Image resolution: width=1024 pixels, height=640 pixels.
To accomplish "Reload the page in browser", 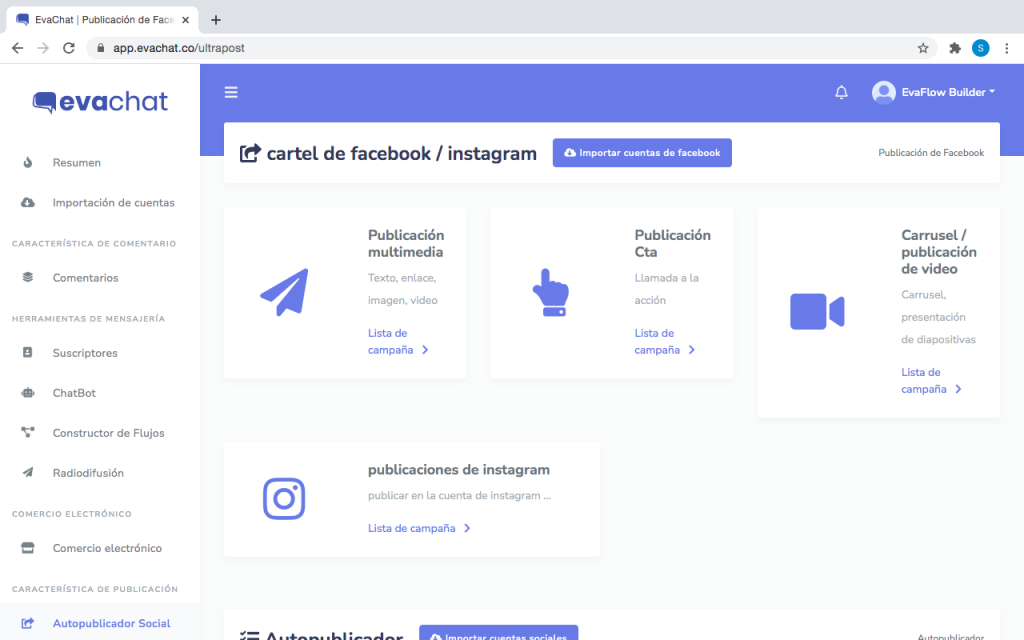I will coord(69,48).
